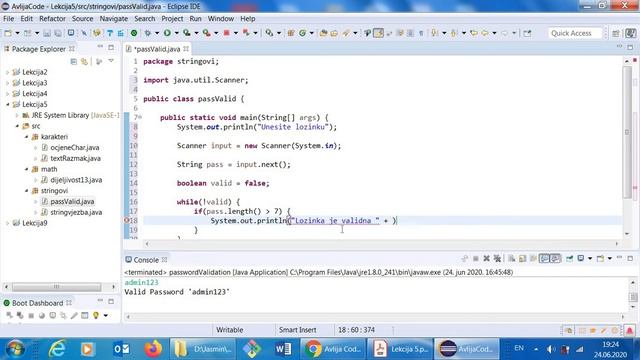Open the Run button dropdown arrow
The width and height of the screenshot is (640, 360).
tap(176, 33)
